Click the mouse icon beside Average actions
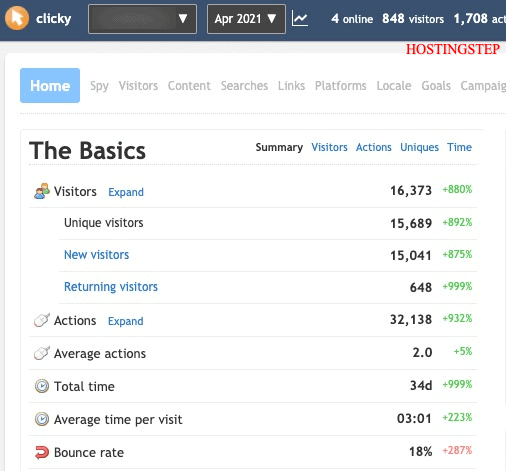 pos(42,353)
